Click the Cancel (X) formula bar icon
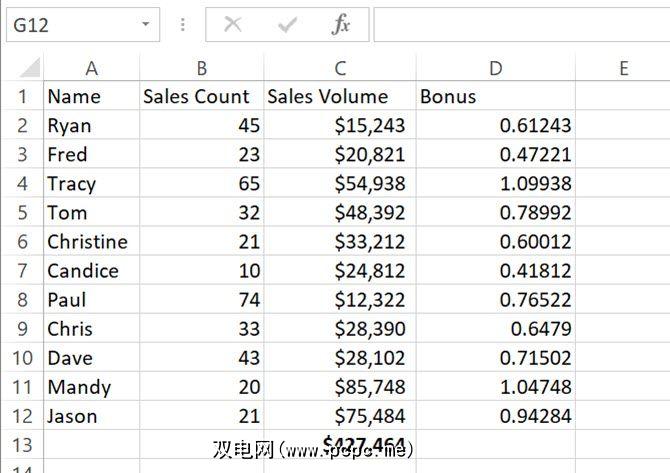This screenshot has width=670, height=473. (233, 25)
